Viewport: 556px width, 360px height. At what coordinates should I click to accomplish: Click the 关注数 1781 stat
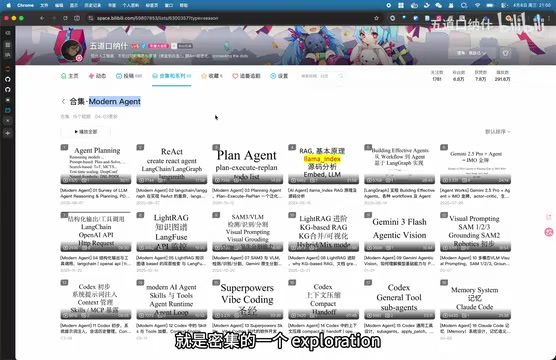tap(437, 76)
